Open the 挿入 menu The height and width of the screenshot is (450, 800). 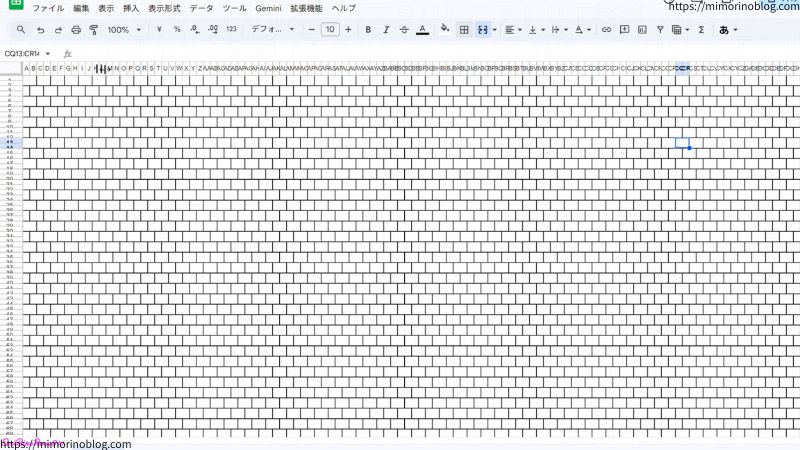(131, 8)
